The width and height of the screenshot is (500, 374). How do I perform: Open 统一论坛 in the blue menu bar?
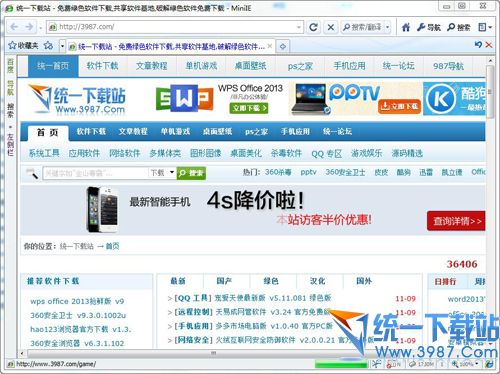coord(337,132)
